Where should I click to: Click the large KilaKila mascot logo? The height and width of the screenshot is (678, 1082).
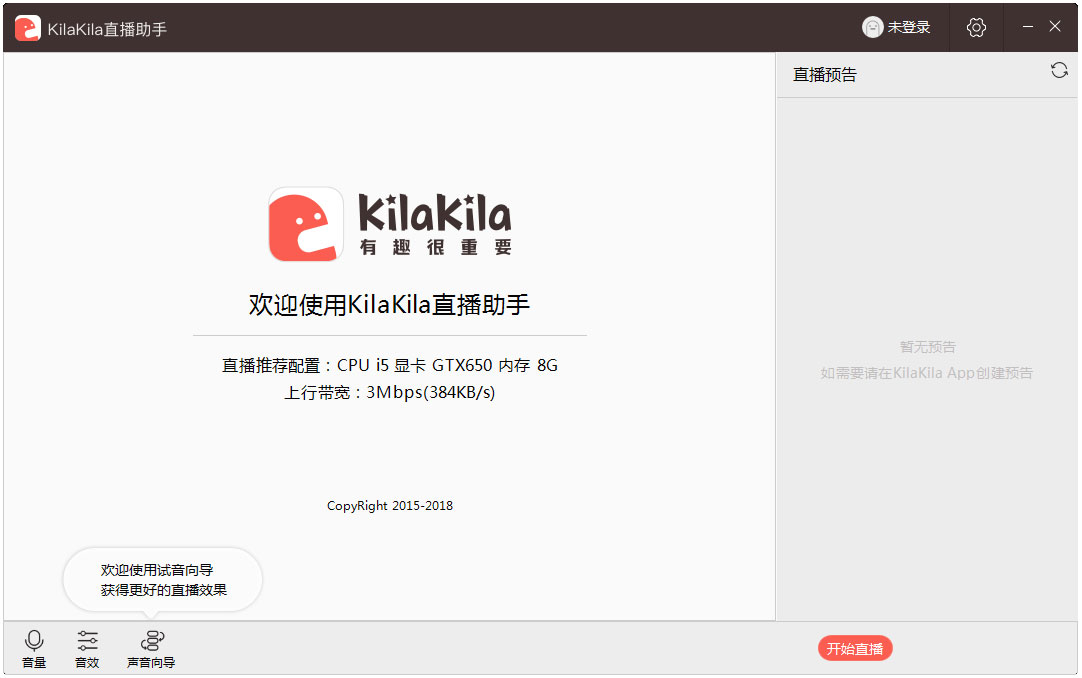(x=306, y=224)
